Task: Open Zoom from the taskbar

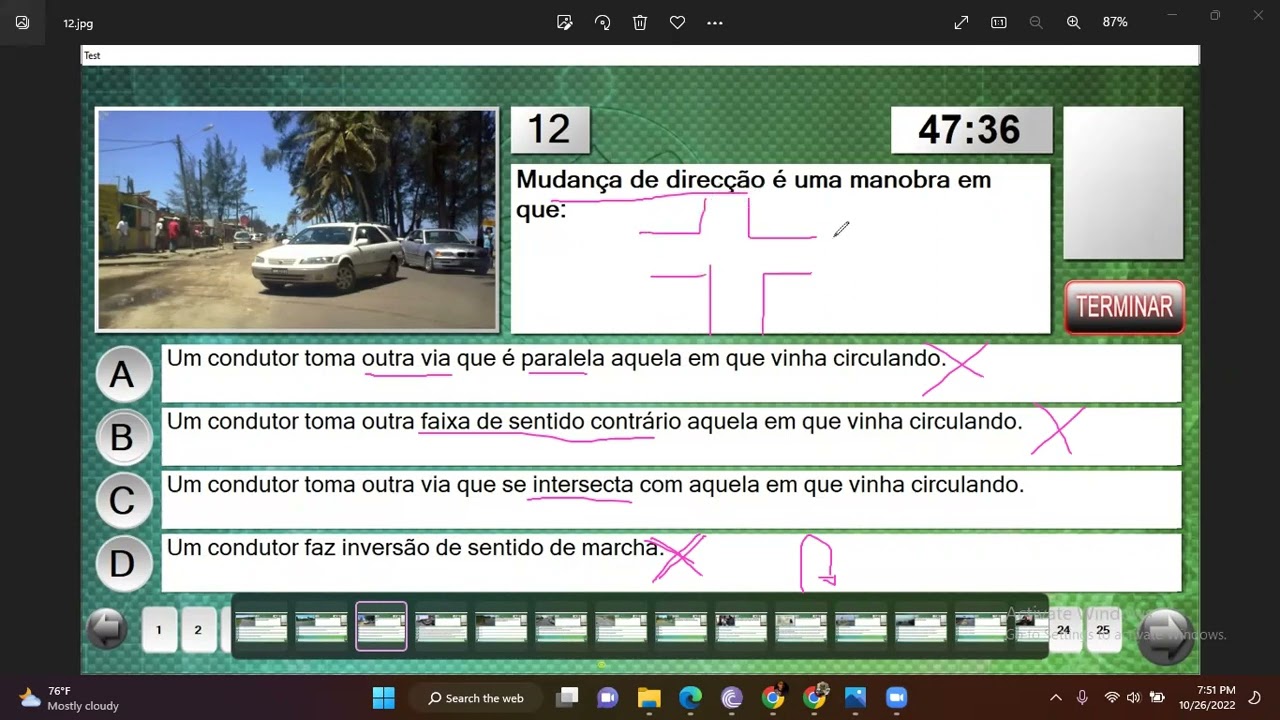Action: pos(896,698)
